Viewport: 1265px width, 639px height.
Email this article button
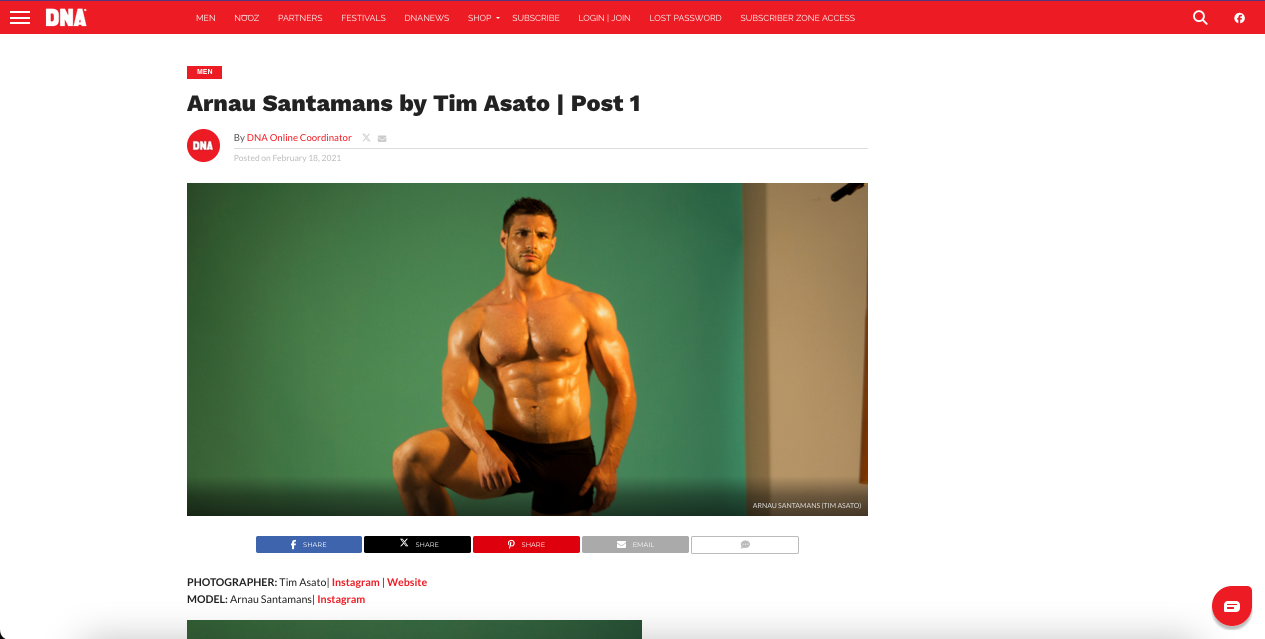[x=635, y=545]
